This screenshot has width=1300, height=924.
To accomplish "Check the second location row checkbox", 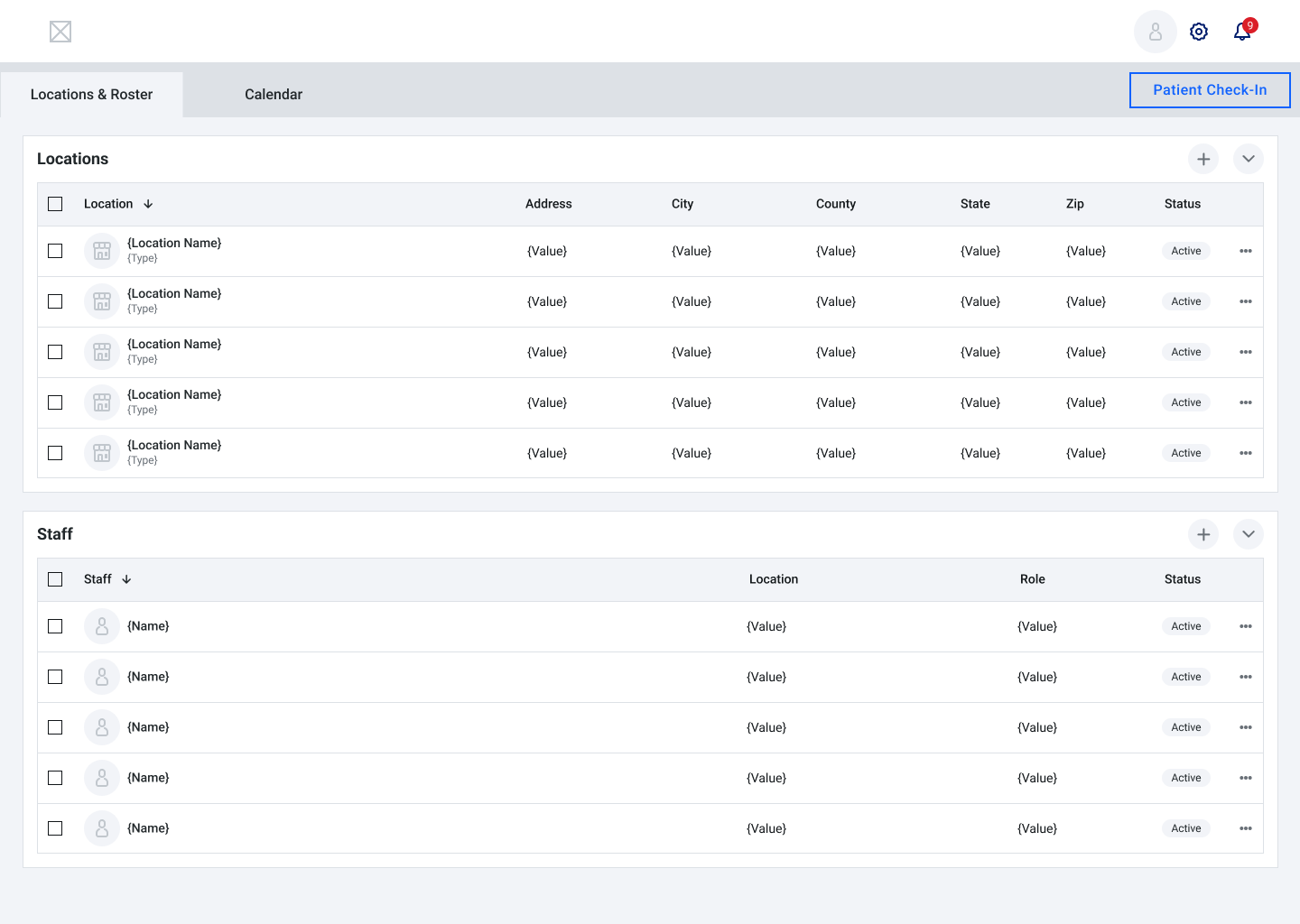I will point(55,301).
